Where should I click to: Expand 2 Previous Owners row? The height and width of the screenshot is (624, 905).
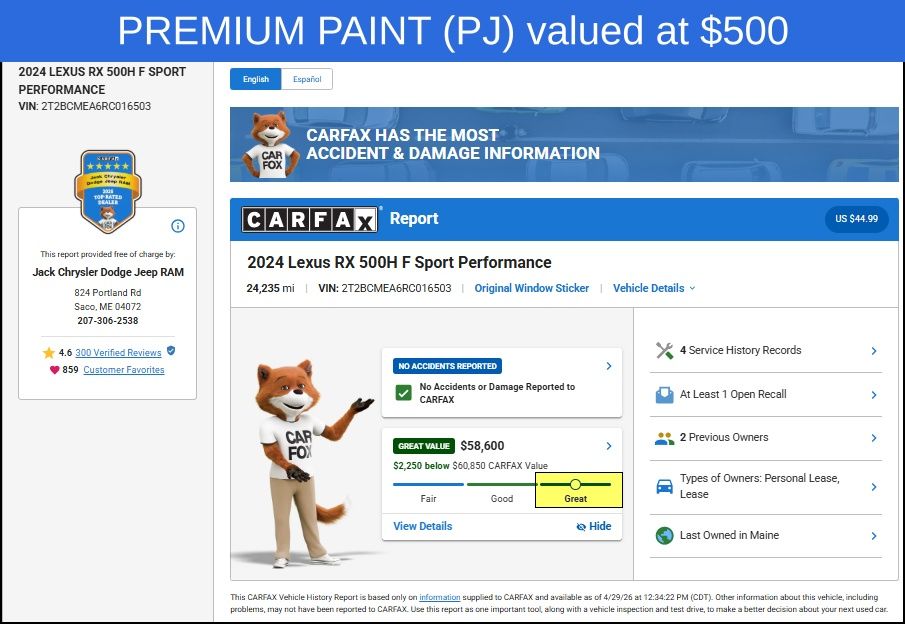coord(766,438)
